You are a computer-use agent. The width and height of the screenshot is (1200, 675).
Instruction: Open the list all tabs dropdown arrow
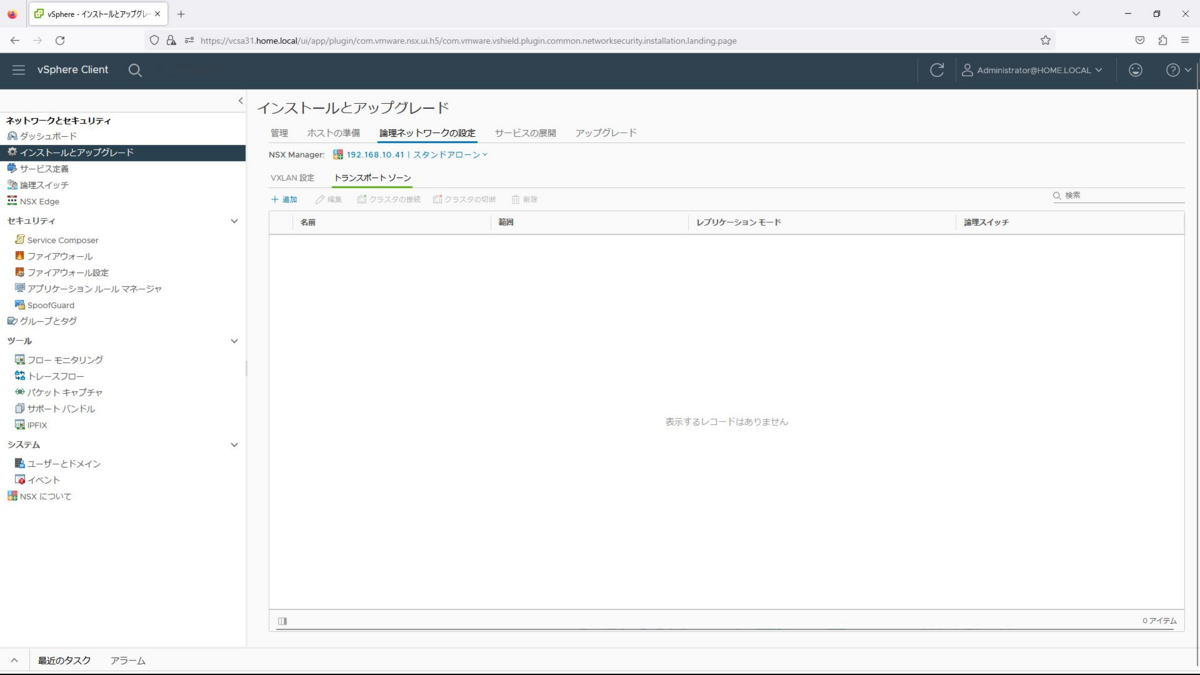[1076, 14]
